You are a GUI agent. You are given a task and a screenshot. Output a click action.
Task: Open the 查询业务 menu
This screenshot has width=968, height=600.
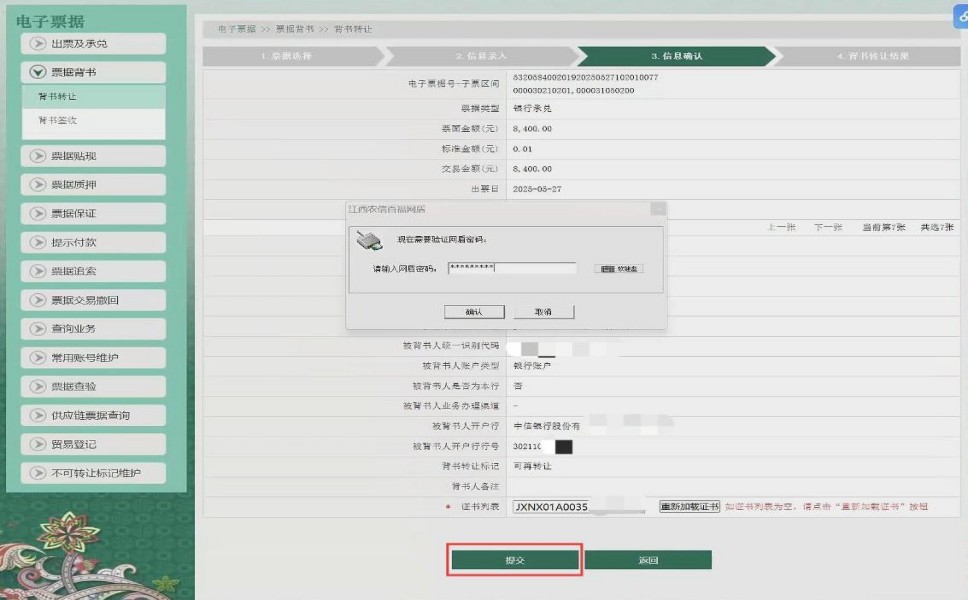93,329
